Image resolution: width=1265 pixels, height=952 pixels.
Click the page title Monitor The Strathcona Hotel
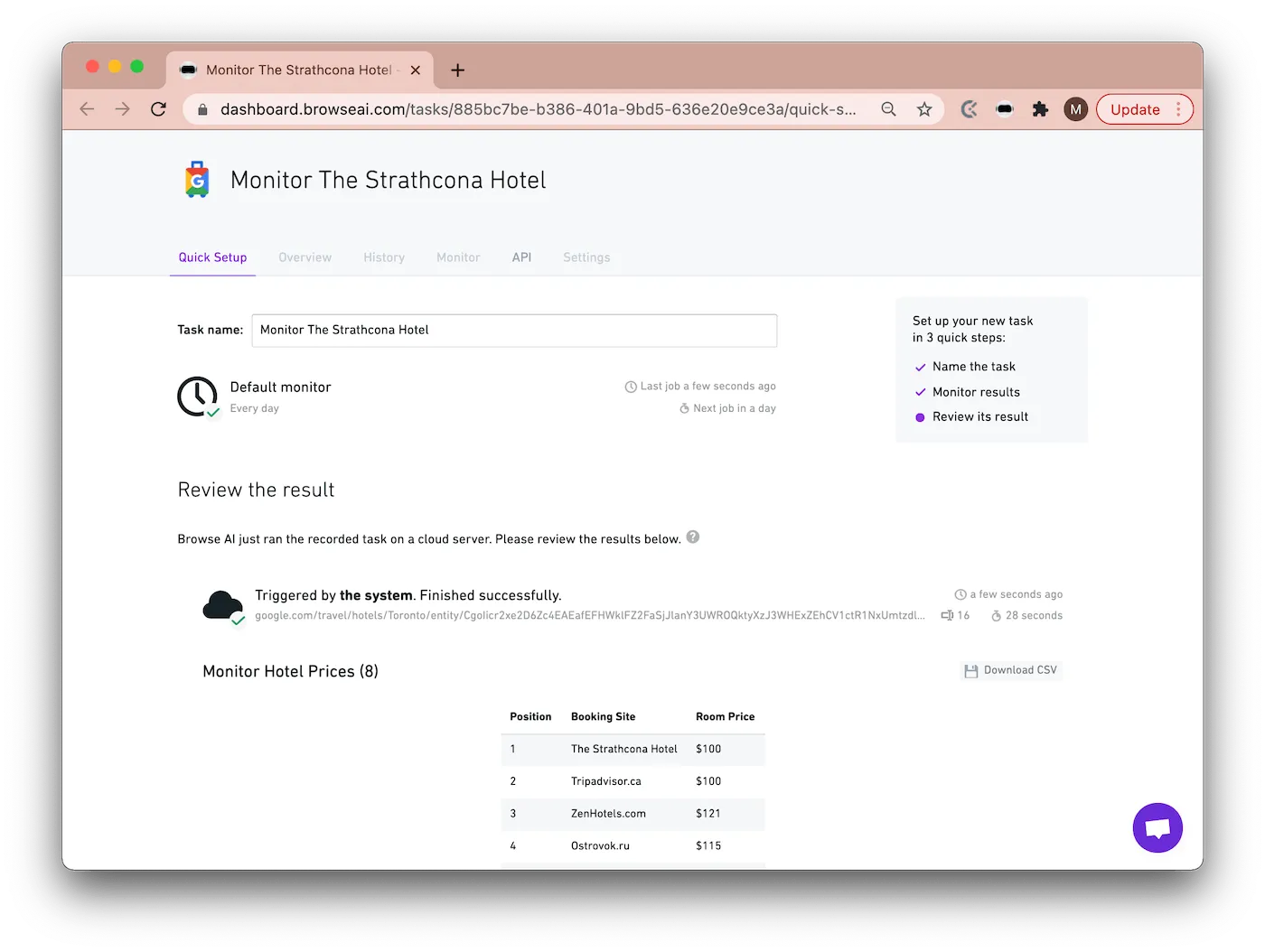click(x=388, y=180)
